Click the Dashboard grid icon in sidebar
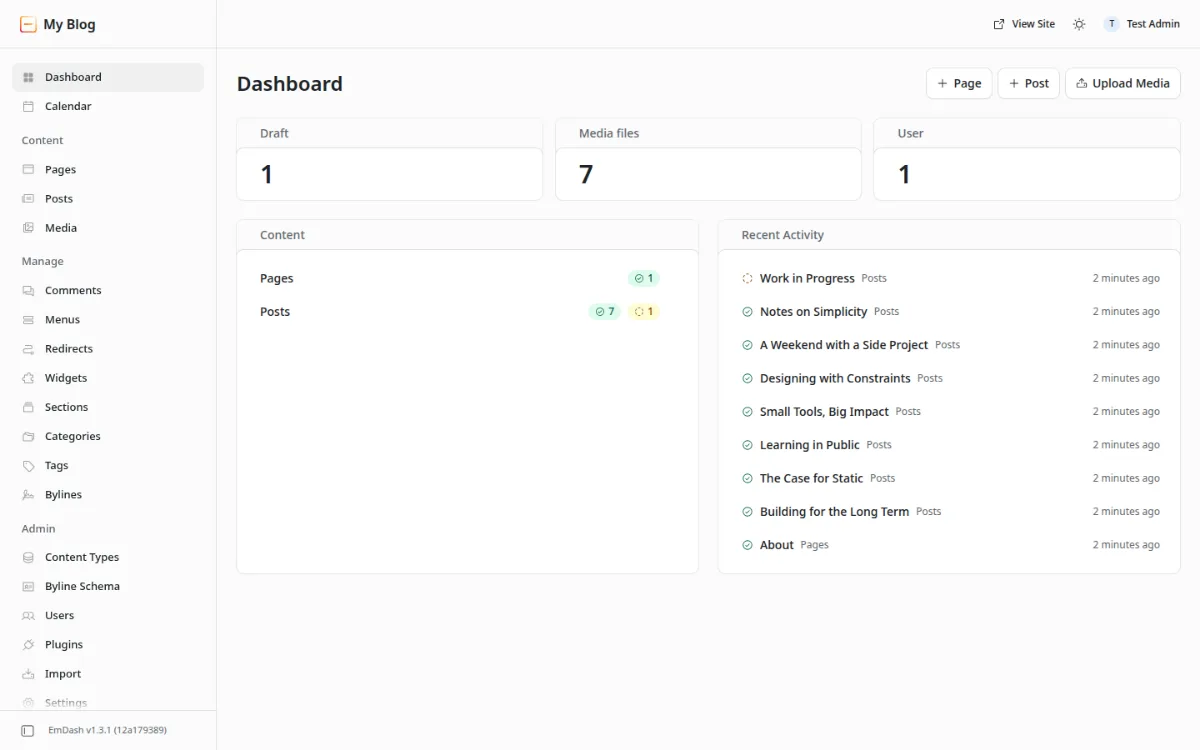This screenshot has height=750, width=1200. [x=28, y=77]
